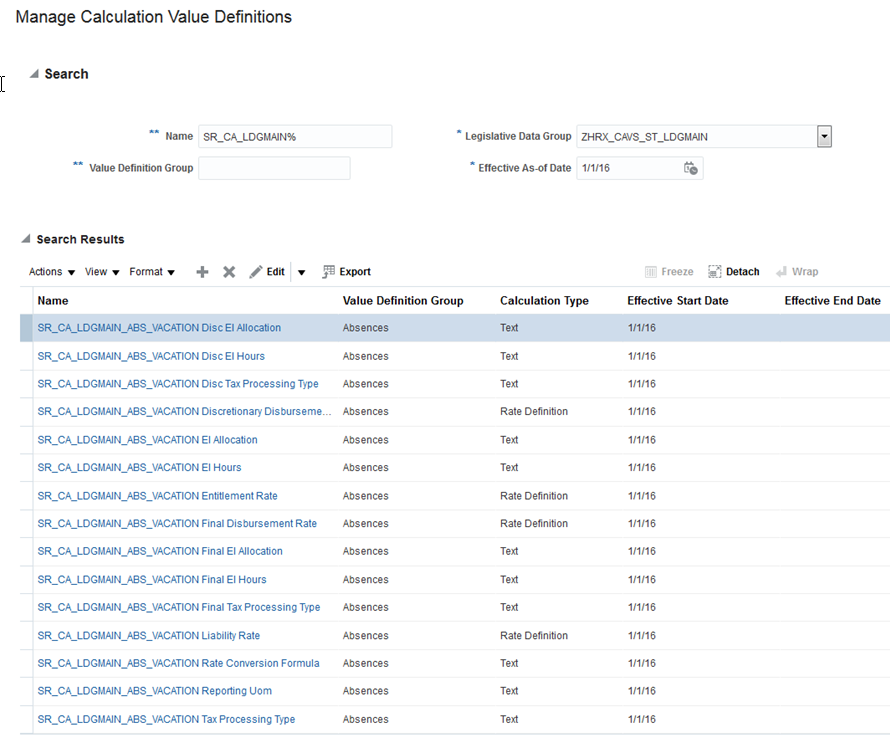This screenshot has width=890, height=747.
Task: Click the Delete (X) icon in toolbar
Action: (x=229, y=271)
